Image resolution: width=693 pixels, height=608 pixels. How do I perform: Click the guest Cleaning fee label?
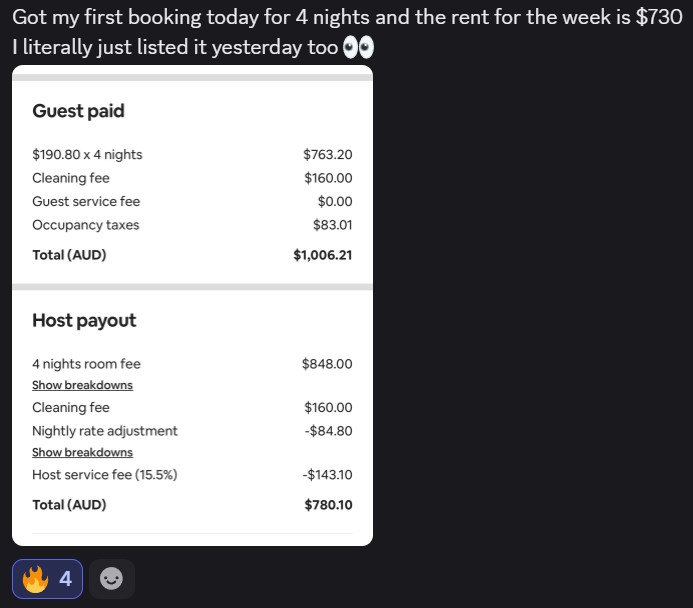coord(71,178)
